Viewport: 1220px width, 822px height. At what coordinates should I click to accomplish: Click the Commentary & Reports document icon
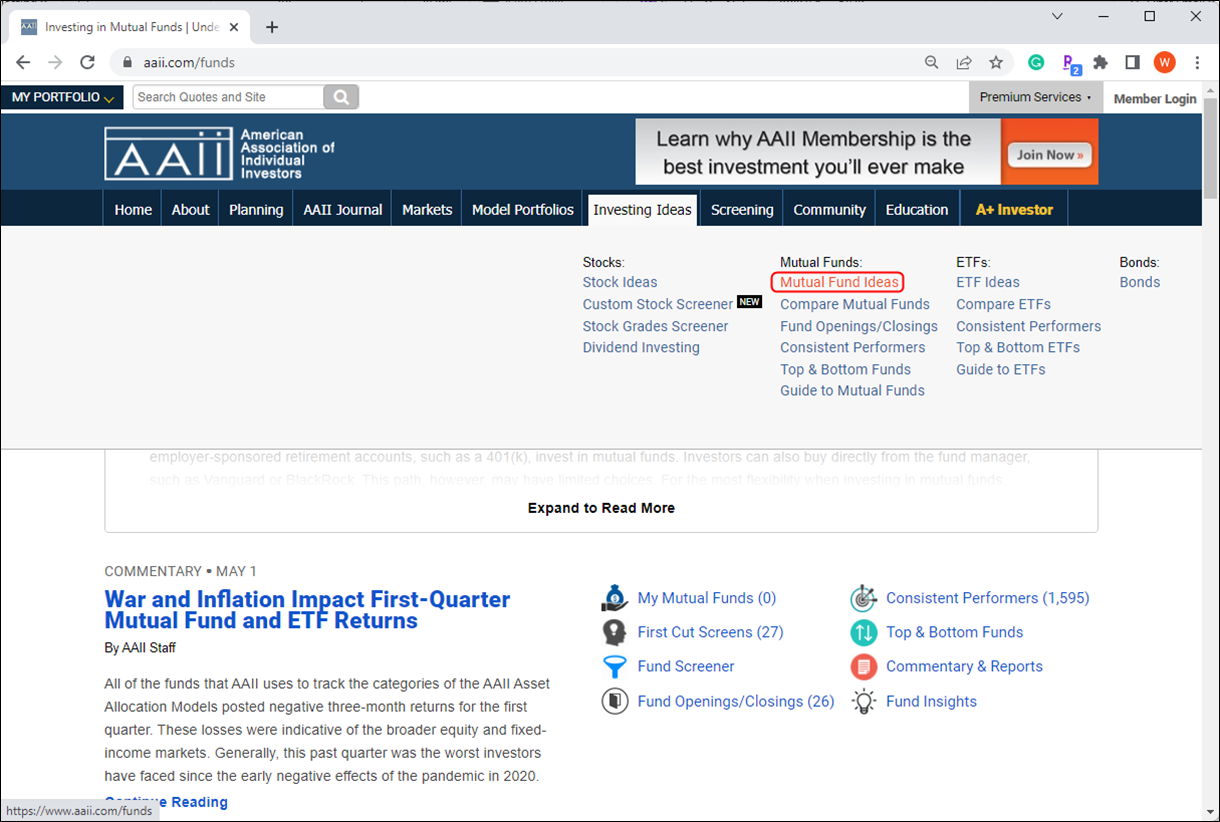pos(863,666)
